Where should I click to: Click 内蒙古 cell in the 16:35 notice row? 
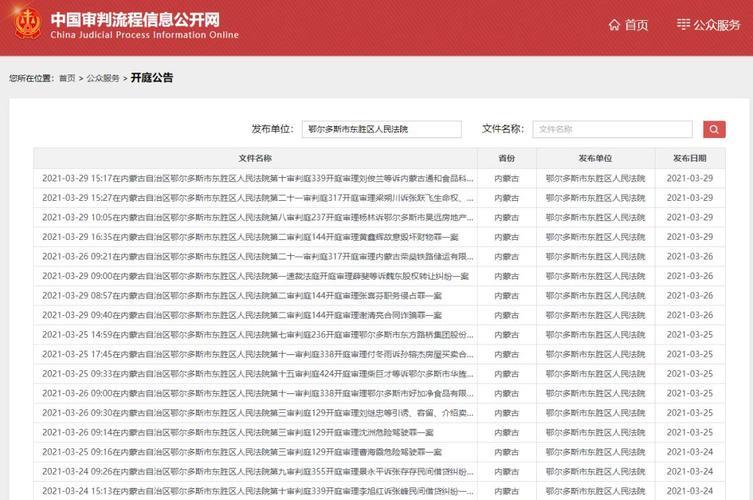tap(507, 237)
